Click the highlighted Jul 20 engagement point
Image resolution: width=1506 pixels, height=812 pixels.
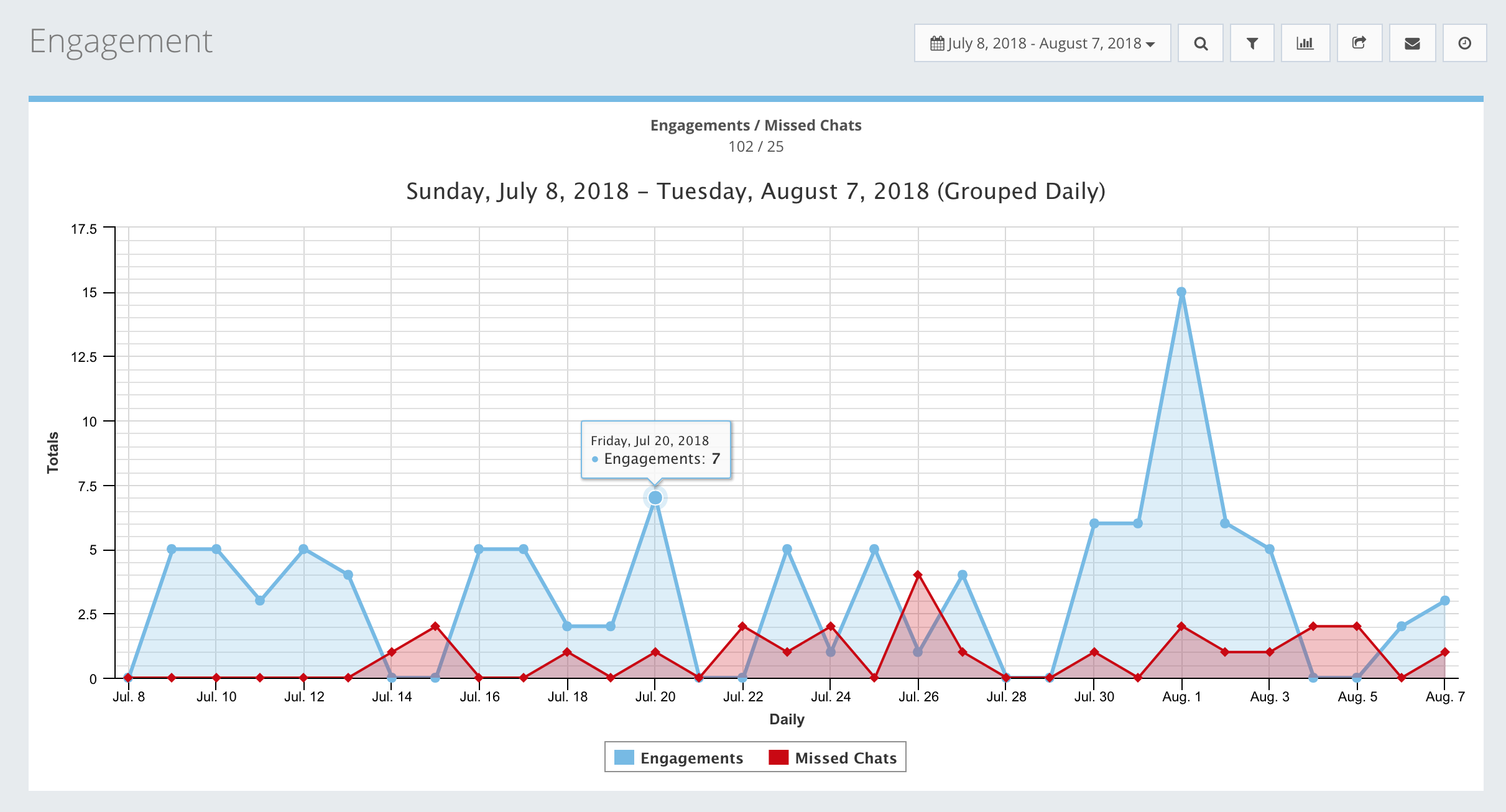(x=655, y=498)
